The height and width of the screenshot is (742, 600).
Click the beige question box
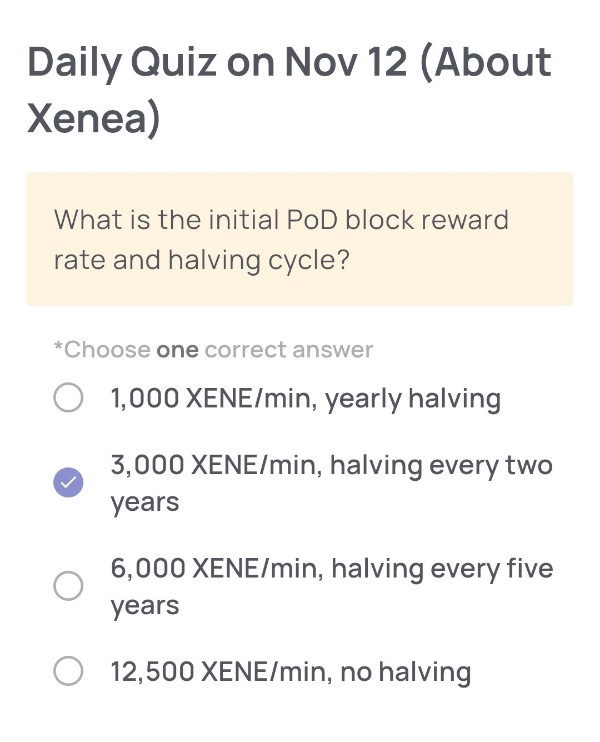299,239
